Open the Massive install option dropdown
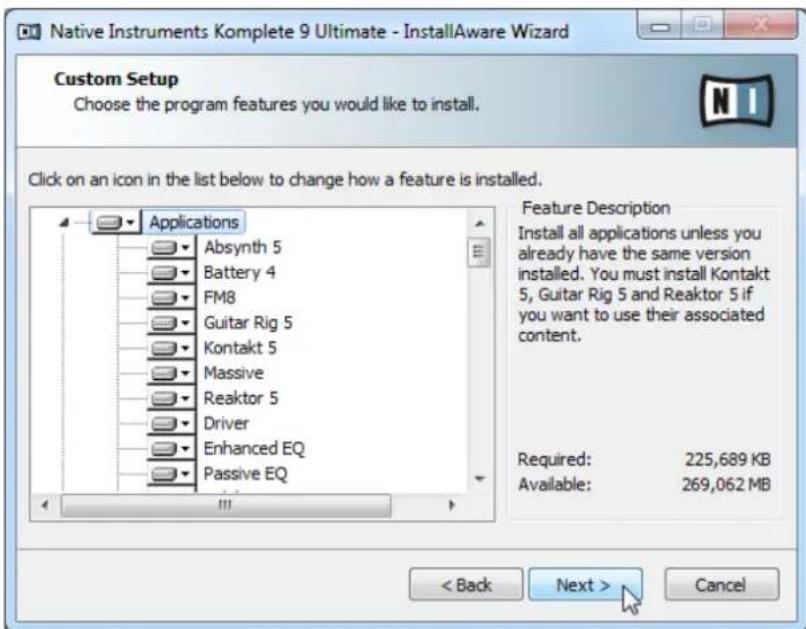Viewport: 806px width, 629px height. click(171, 374)
